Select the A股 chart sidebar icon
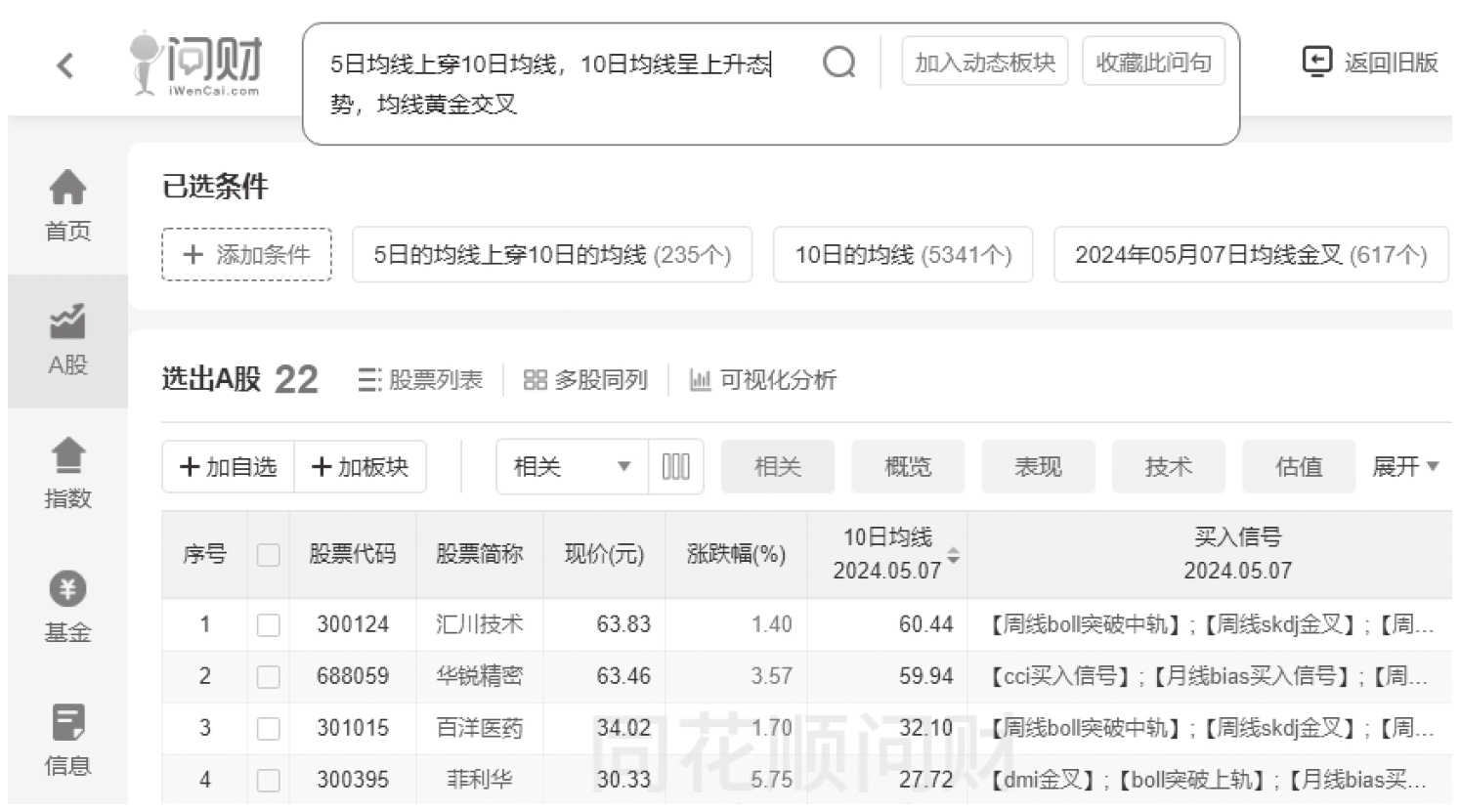This screenshot has width=1460, height=812. click(x=67, y=321)
